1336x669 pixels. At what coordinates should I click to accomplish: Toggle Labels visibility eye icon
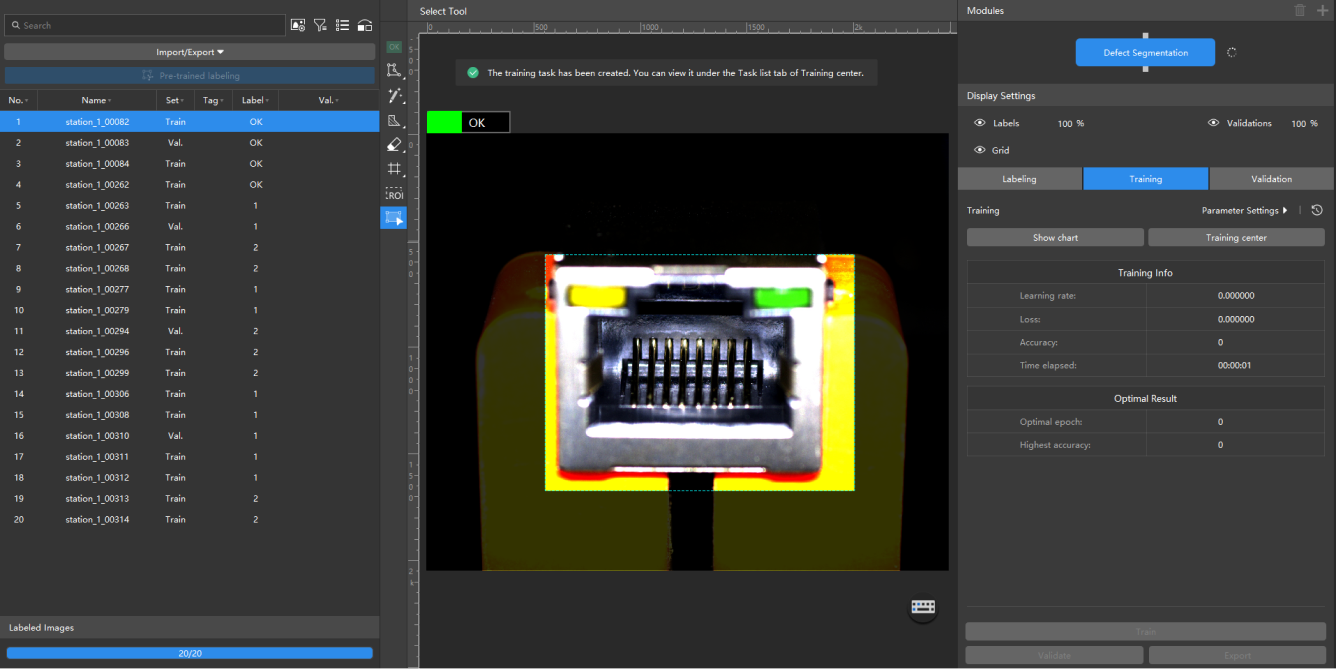coord(980,123)
